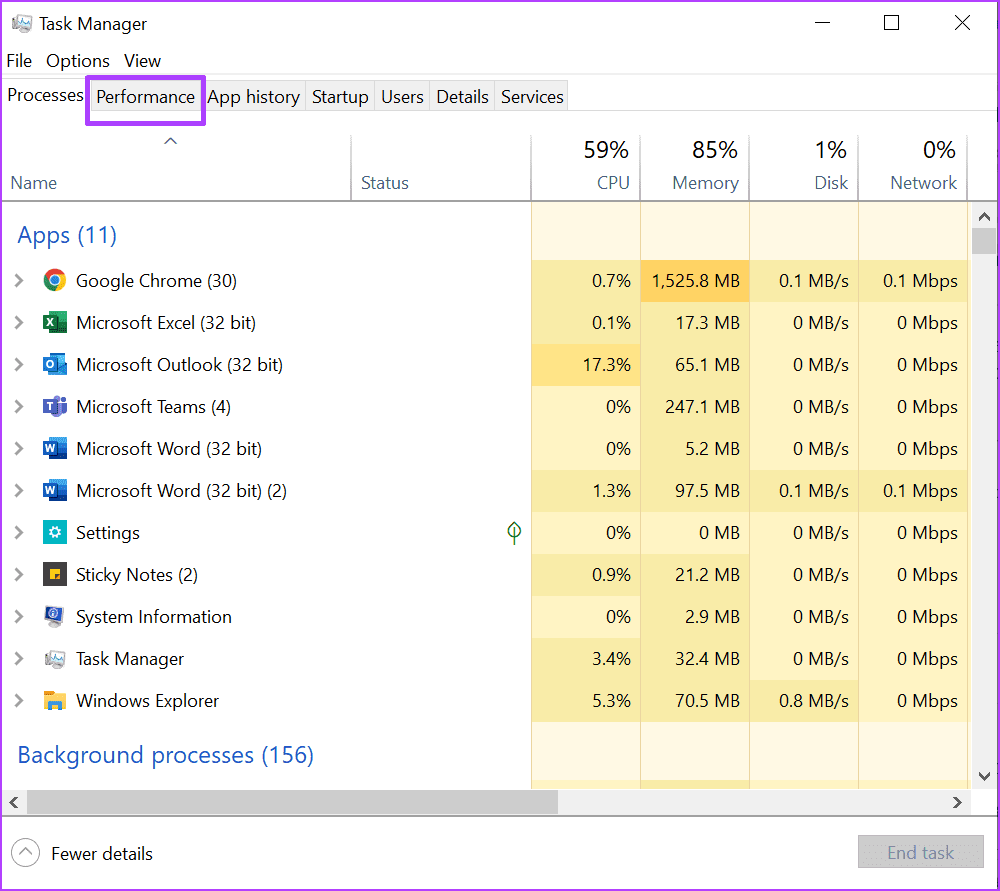The width and height of the screenshot is (1000, 891).
Task: Expand the Windows Explorer process group
Action: coord(19,701)
